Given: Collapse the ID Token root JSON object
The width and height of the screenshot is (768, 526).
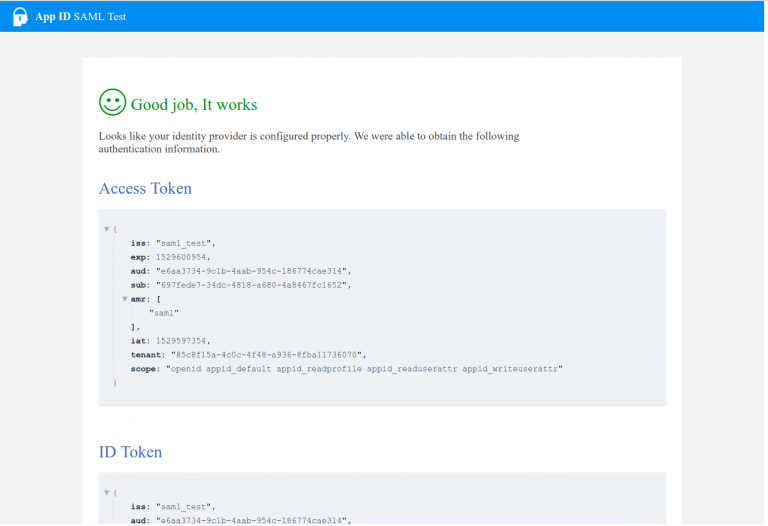Looking at the screenshot, I should tap(107, 493).
